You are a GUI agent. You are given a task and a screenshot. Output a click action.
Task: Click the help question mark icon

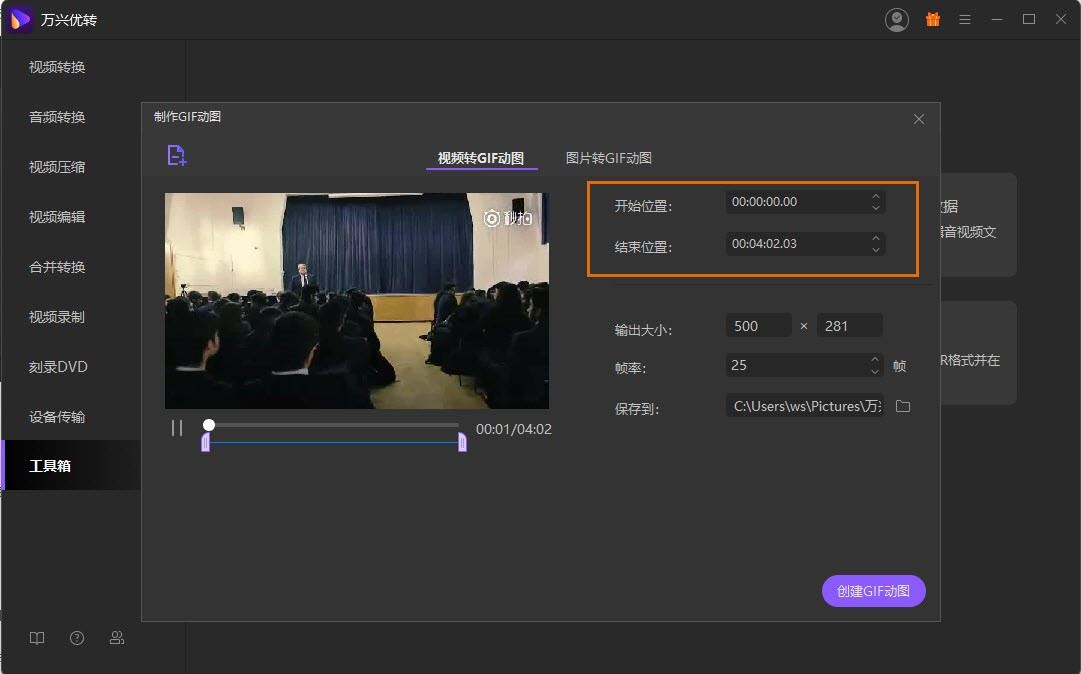77,638
